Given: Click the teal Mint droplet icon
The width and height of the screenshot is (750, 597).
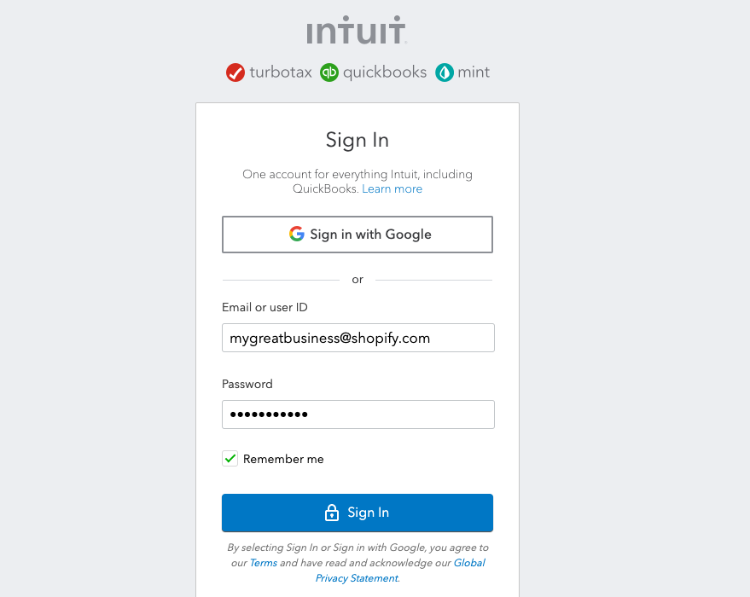Looking at the screenshot, I should pos(444,72).
